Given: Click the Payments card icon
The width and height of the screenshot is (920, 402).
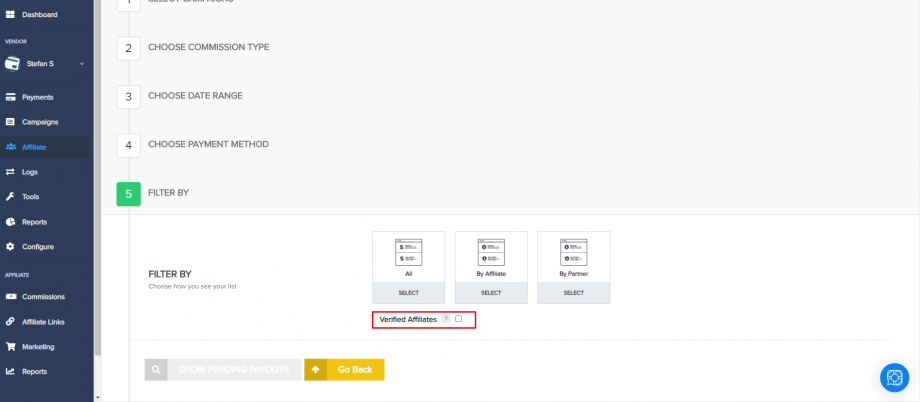Looking at the screenshot, I should (10, 97).
